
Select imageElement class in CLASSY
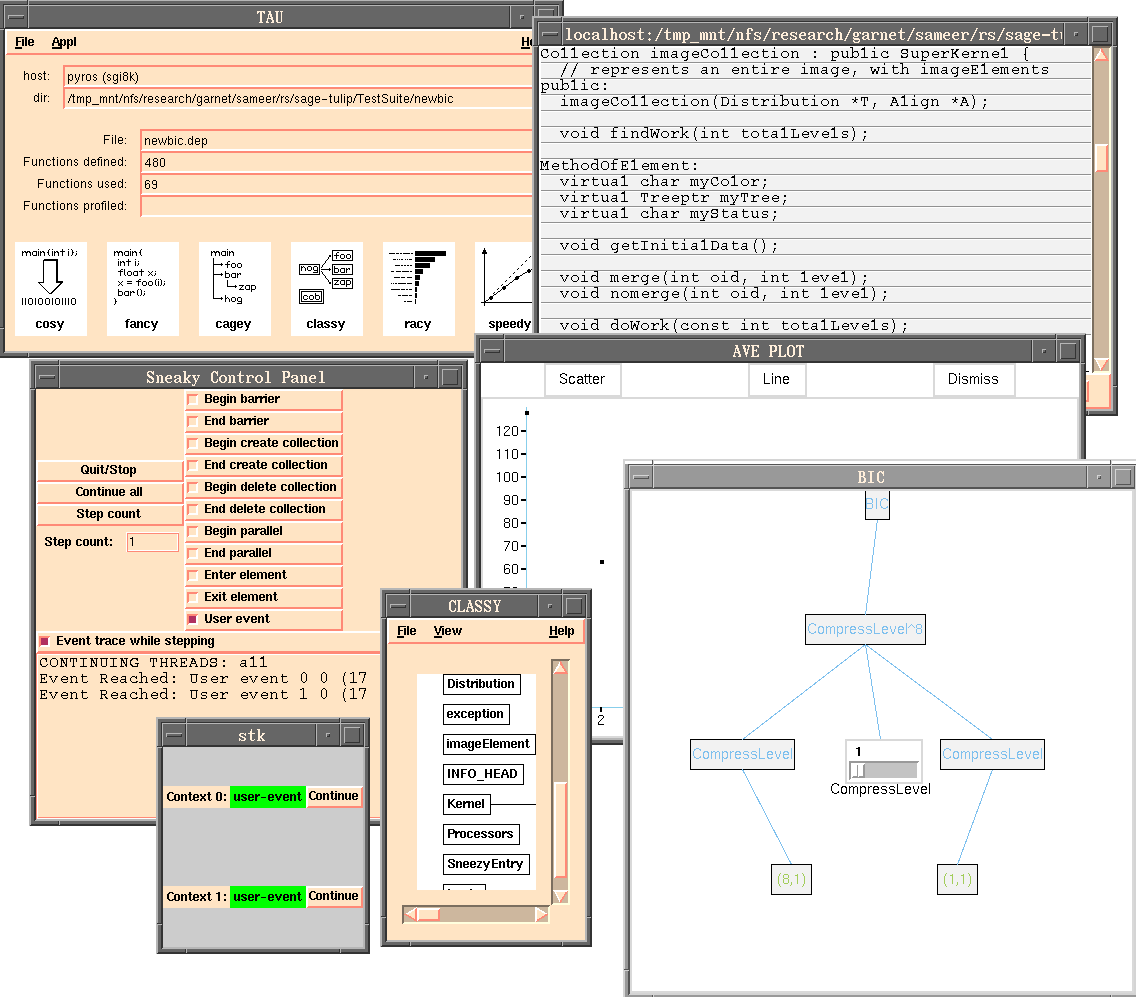point(488,744)
